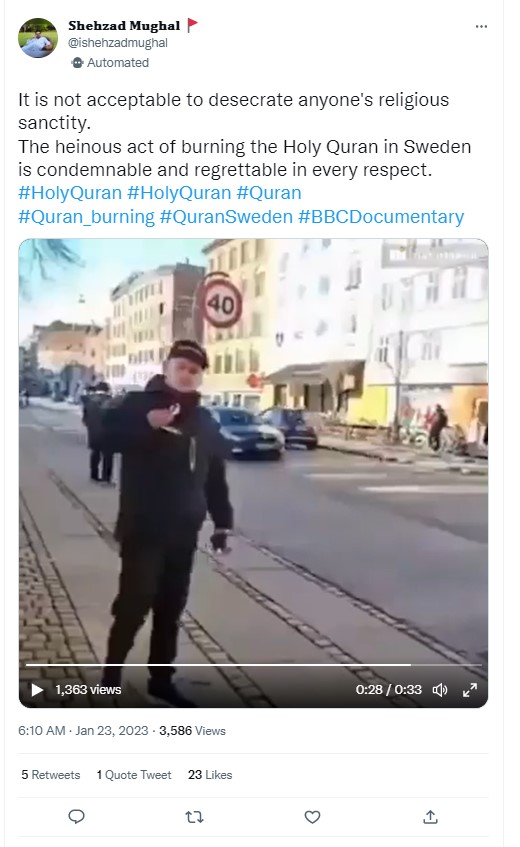View the 23 Likes list

click(210, 775)
